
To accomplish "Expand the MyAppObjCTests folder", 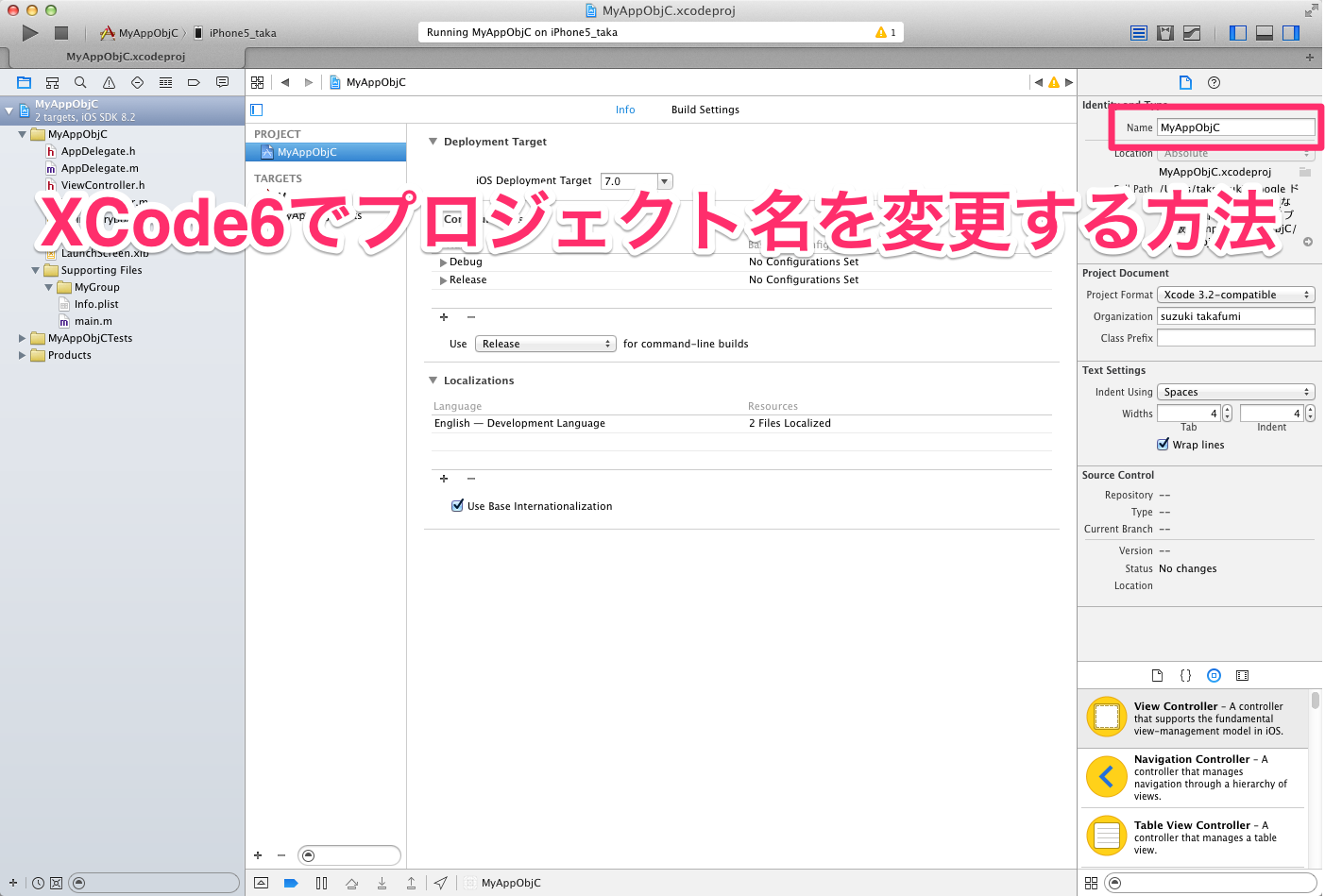I will [23, 338].
